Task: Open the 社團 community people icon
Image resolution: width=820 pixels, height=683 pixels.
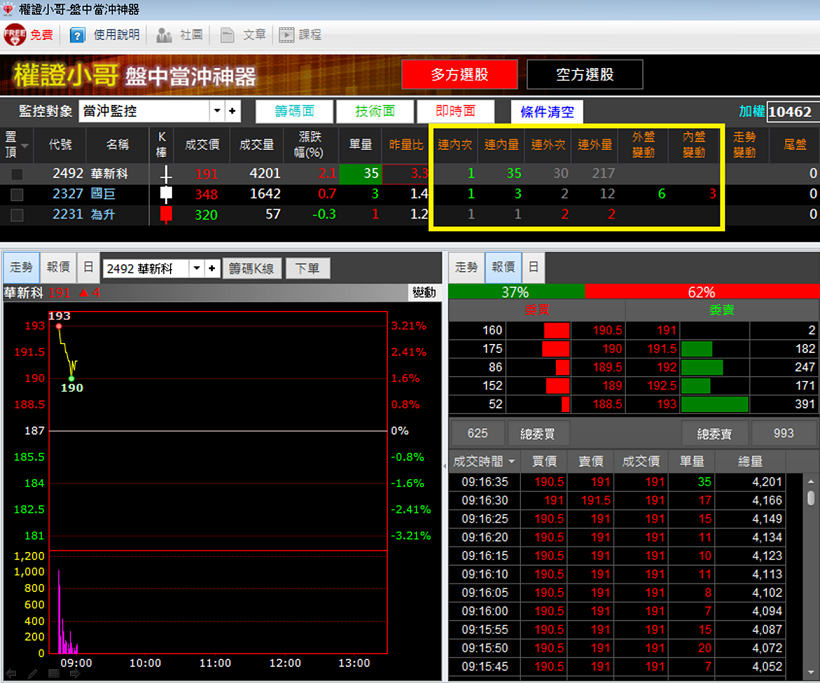Action: pos(164,35)
